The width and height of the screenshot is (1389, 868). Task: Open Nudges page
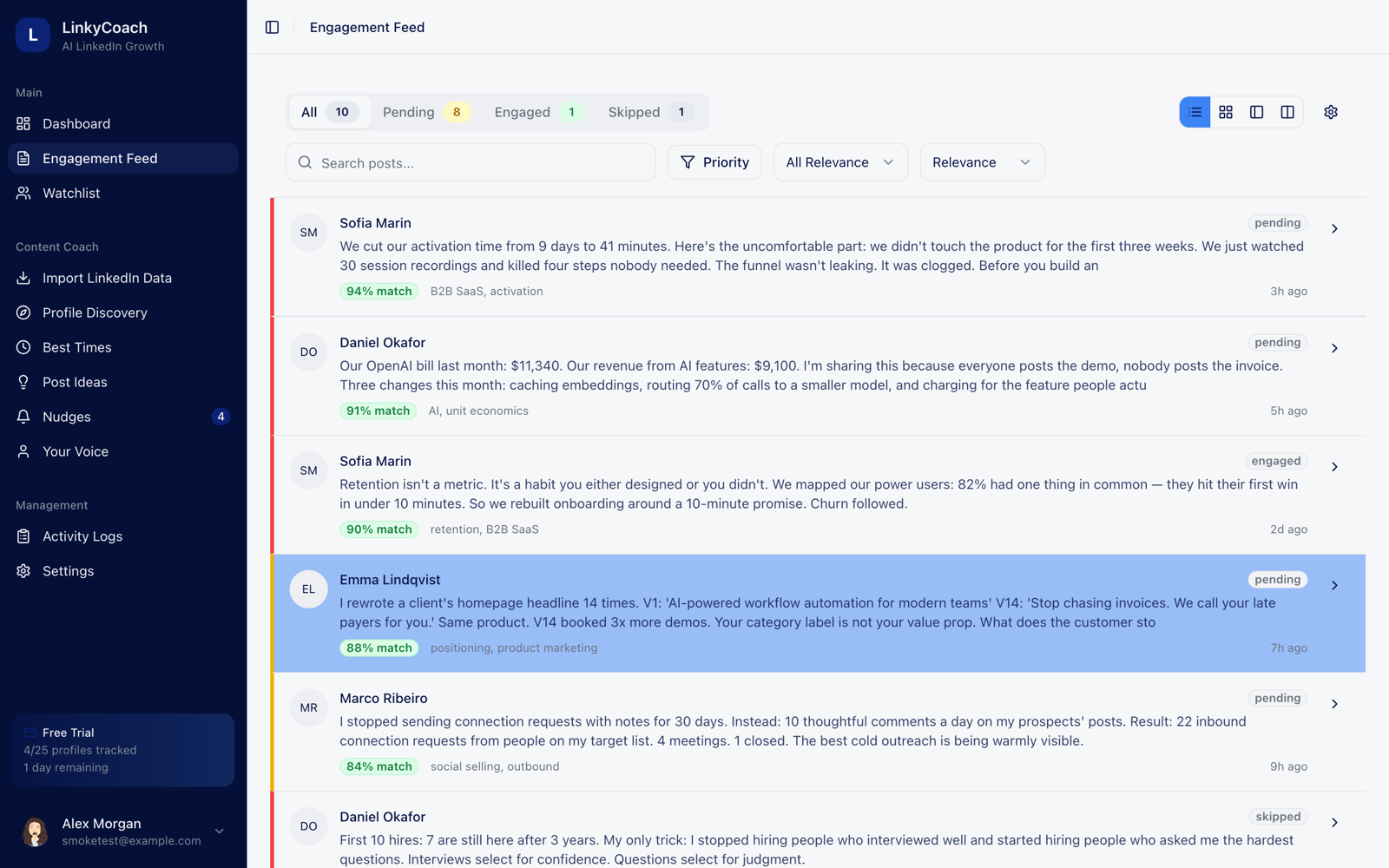(123, 417)
